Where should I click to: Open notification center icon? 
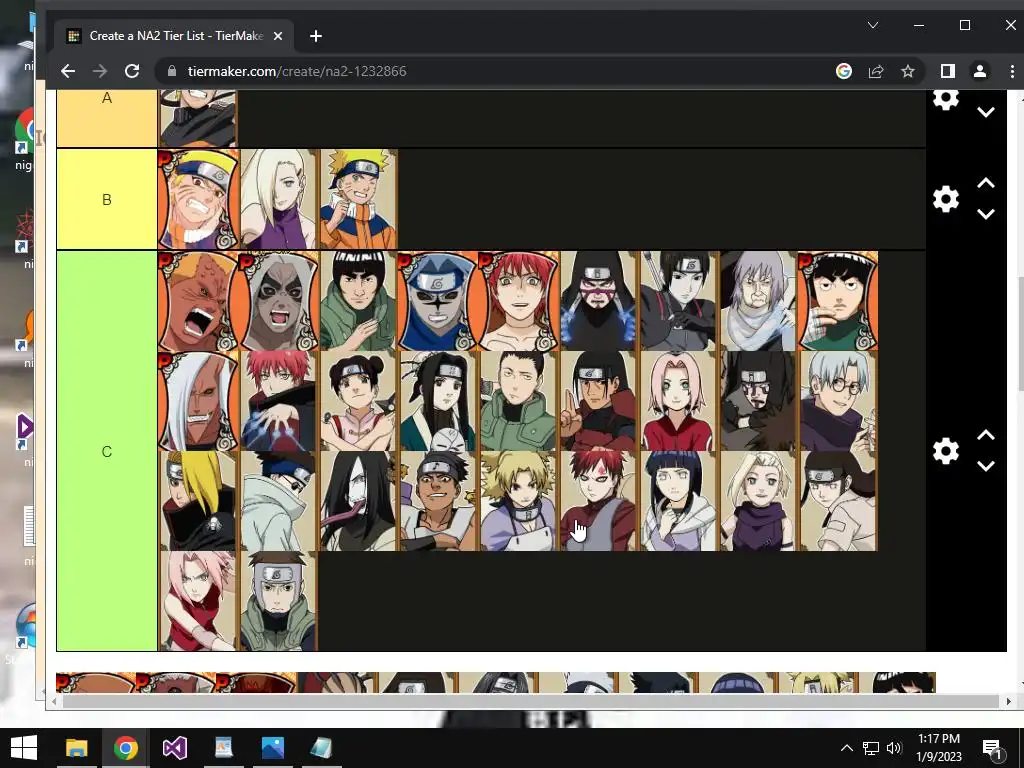(x=992, y=748)
